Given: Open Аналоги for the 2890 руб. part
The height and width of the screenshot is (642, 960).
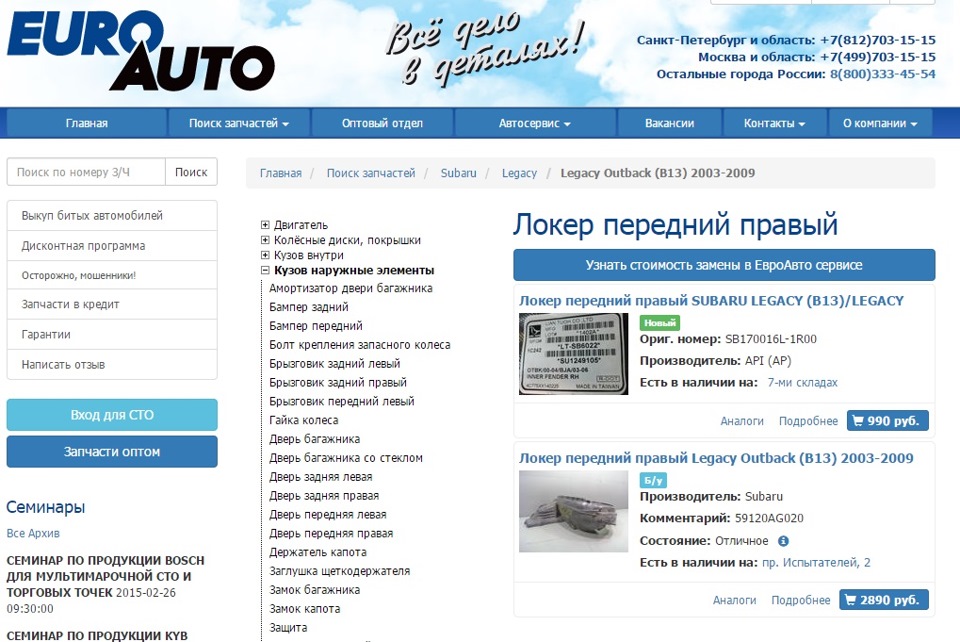Looking at the screenshot, I should coord(734,600).
